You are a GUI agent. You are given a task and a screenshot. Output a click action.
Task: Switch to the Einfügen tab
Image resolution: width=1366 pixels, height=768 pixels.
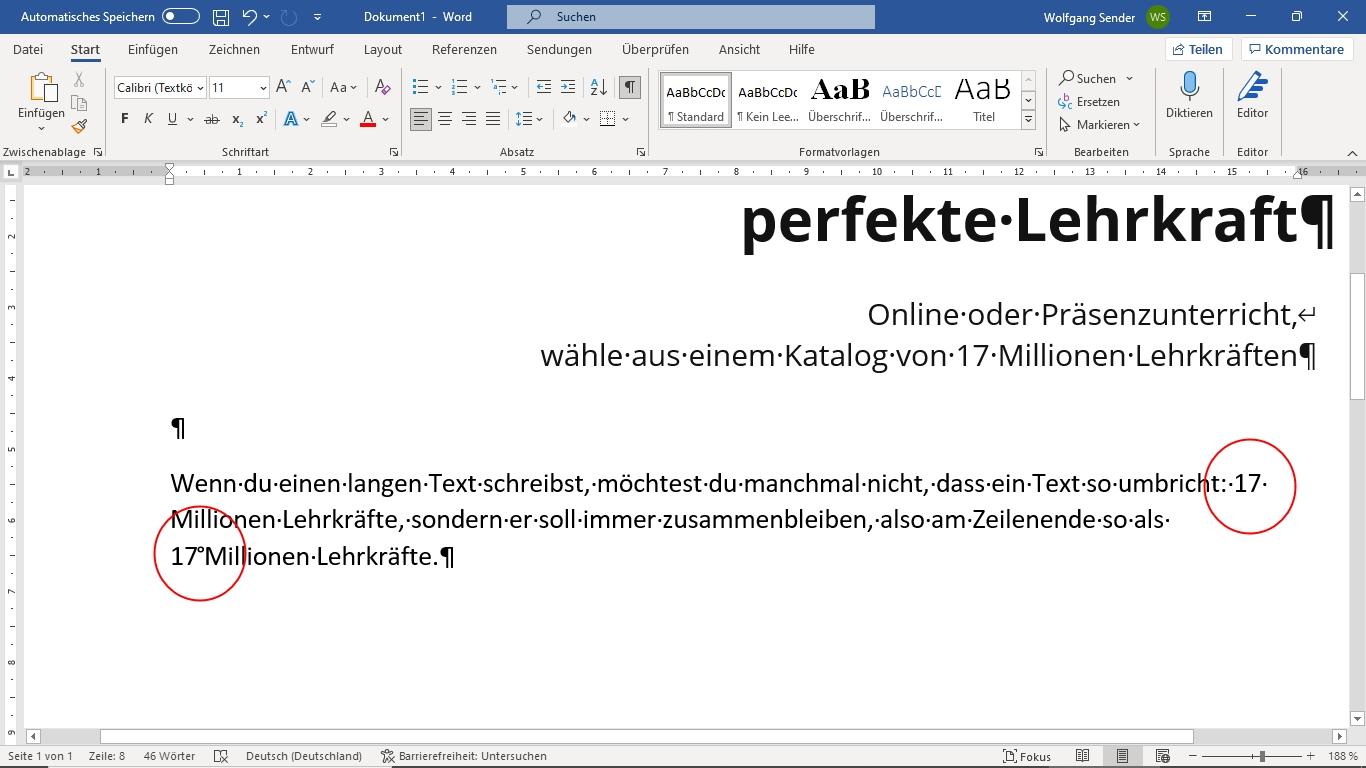(153, 49)
